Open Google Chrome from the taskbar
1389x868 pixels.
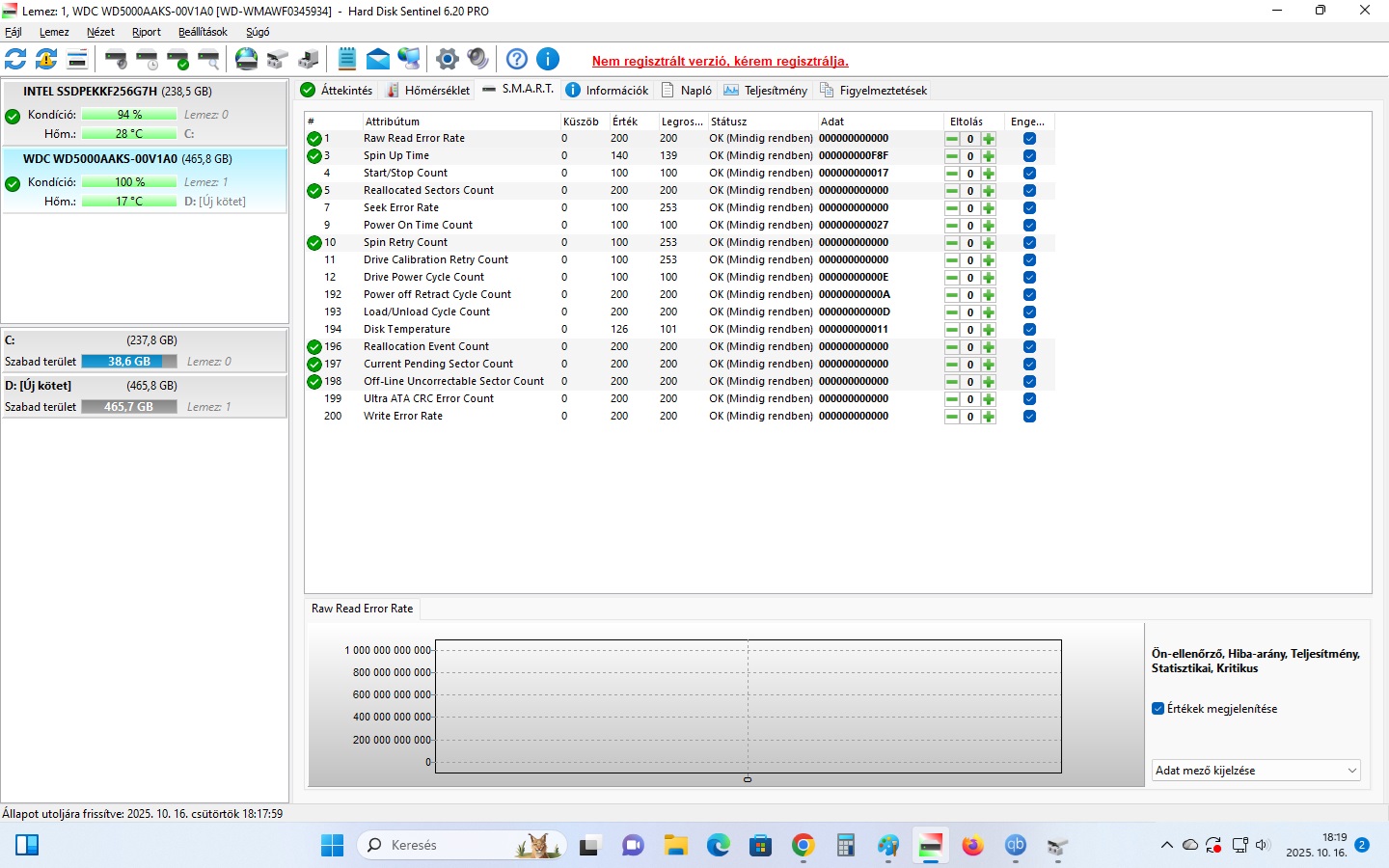click(803, 846)
